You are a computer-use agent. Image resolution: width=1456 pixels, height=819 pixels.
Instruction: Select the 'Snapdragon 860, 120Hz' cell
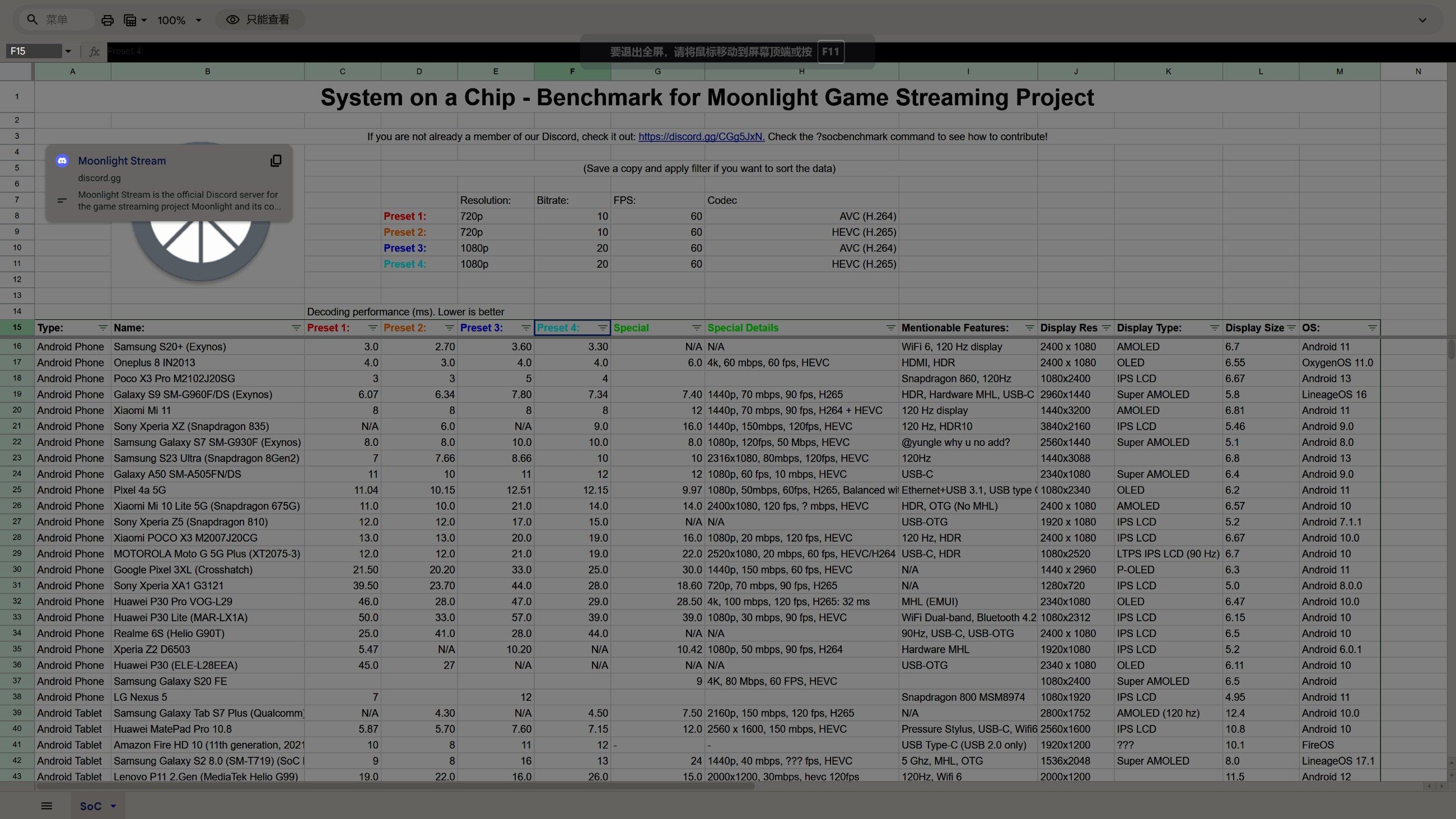pos(968,379)
